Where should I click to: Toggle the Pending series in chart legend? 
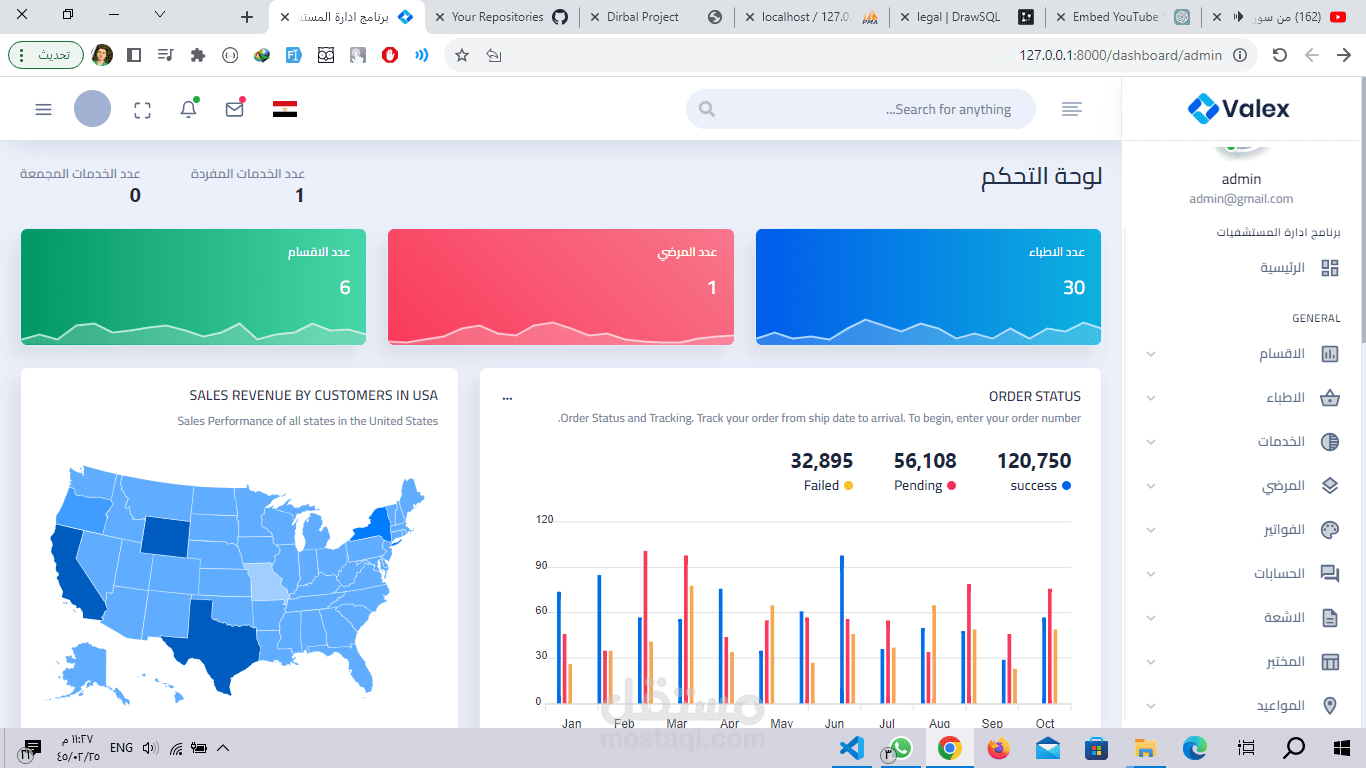point(925,486)
